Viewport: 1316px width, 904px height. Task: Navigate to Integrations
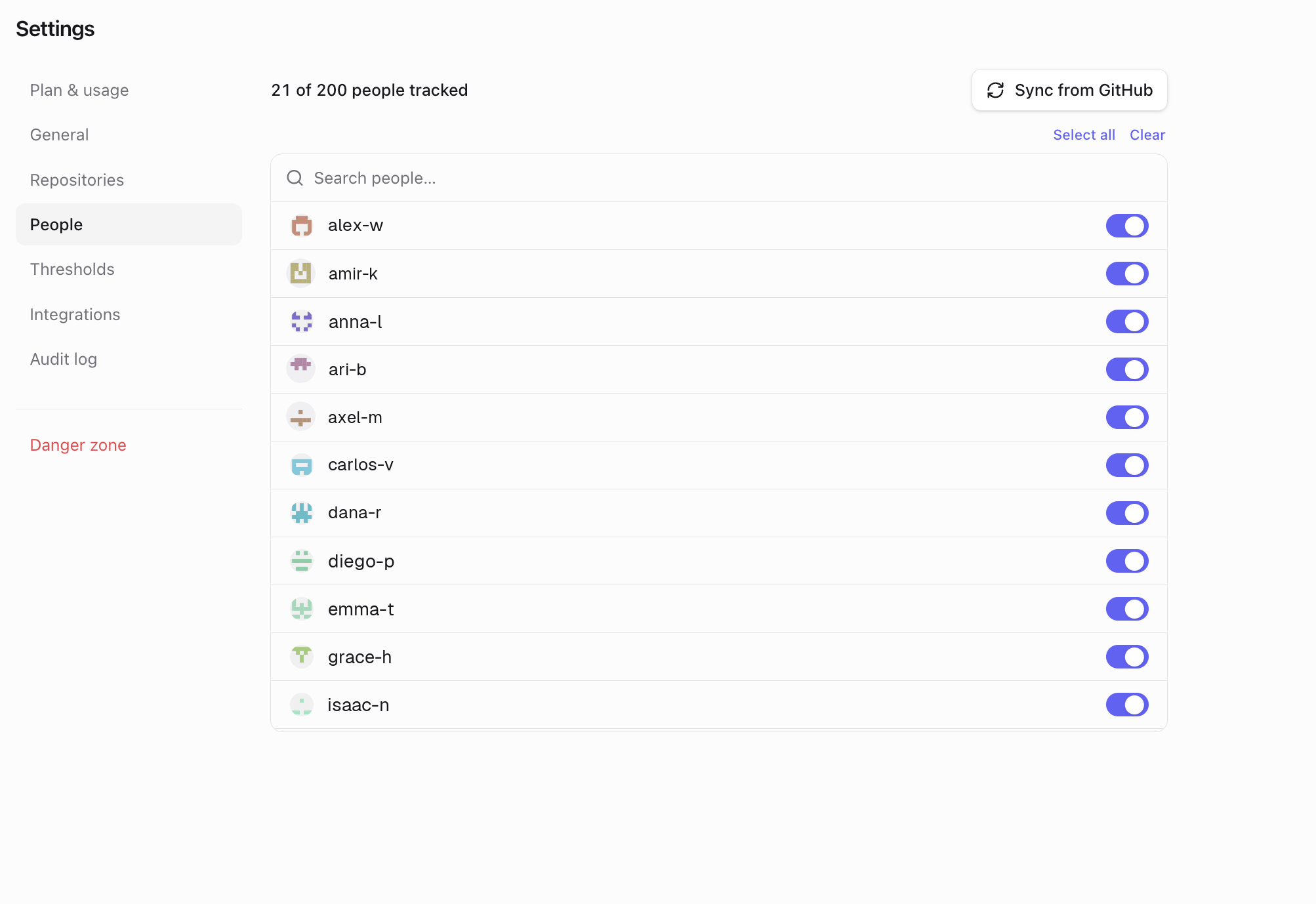(129, 314)
